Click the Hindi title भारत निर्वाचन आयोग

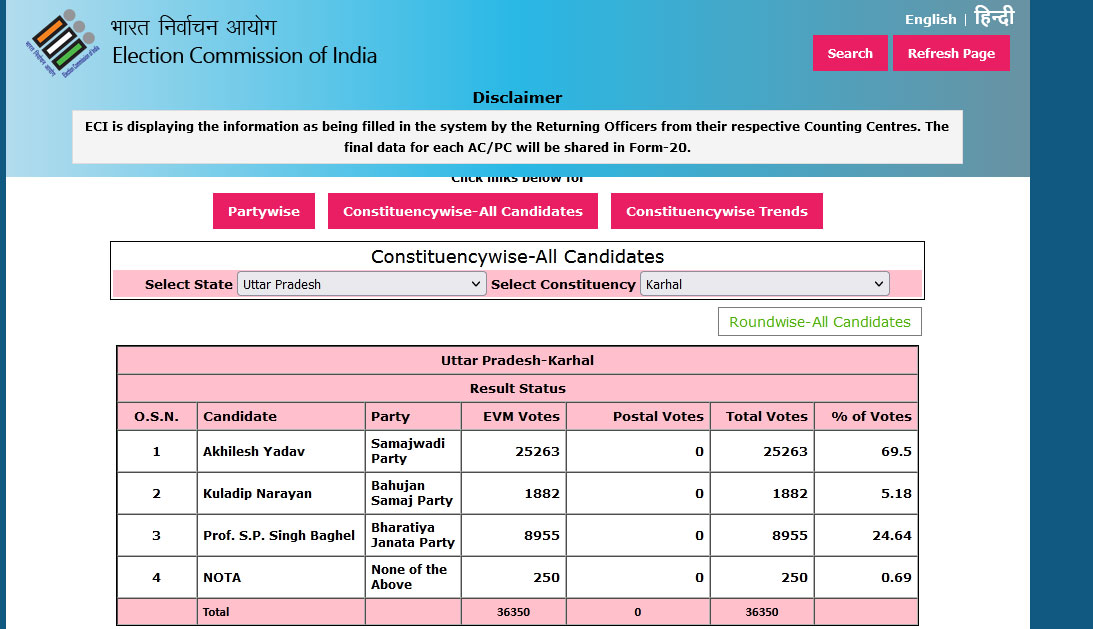click(194, 26)
